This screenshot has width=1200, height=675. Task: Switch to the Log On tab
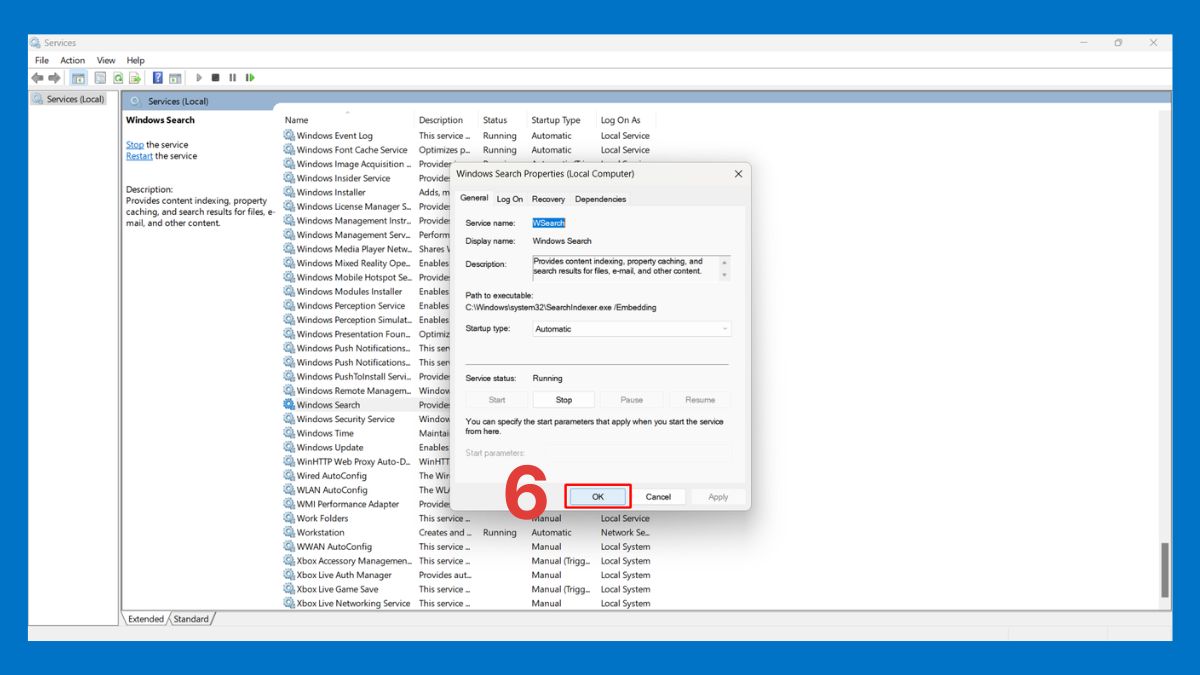point(510,199)
